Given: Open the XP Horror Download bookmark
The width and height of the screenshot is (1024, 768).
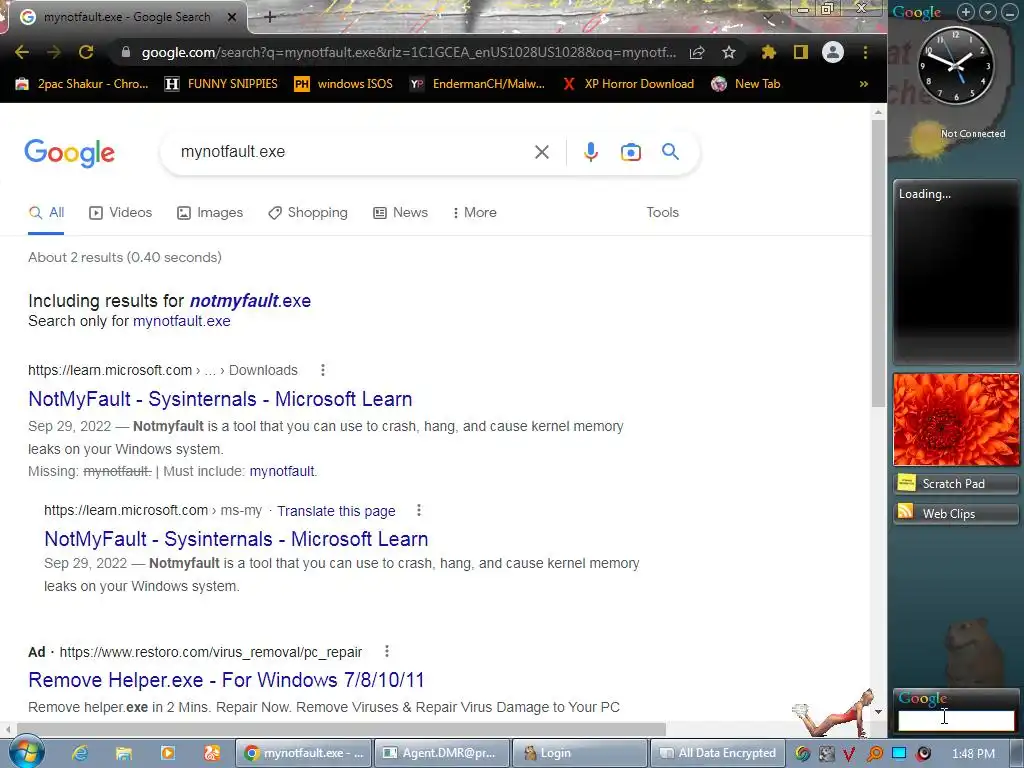Looking at the screenshot, I should 628,84.
